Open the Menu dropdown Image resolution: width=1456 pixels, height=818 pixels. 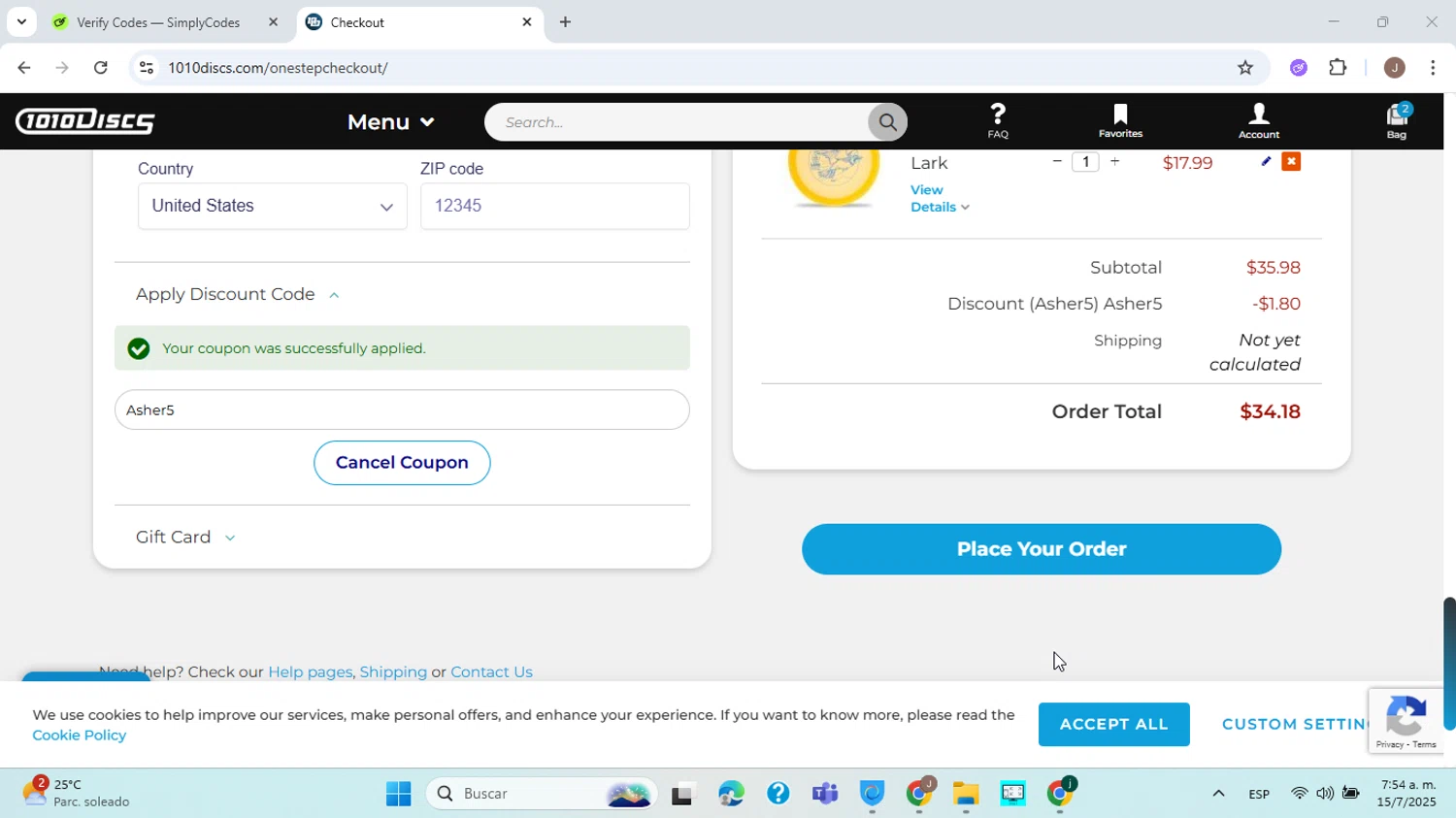391,122
